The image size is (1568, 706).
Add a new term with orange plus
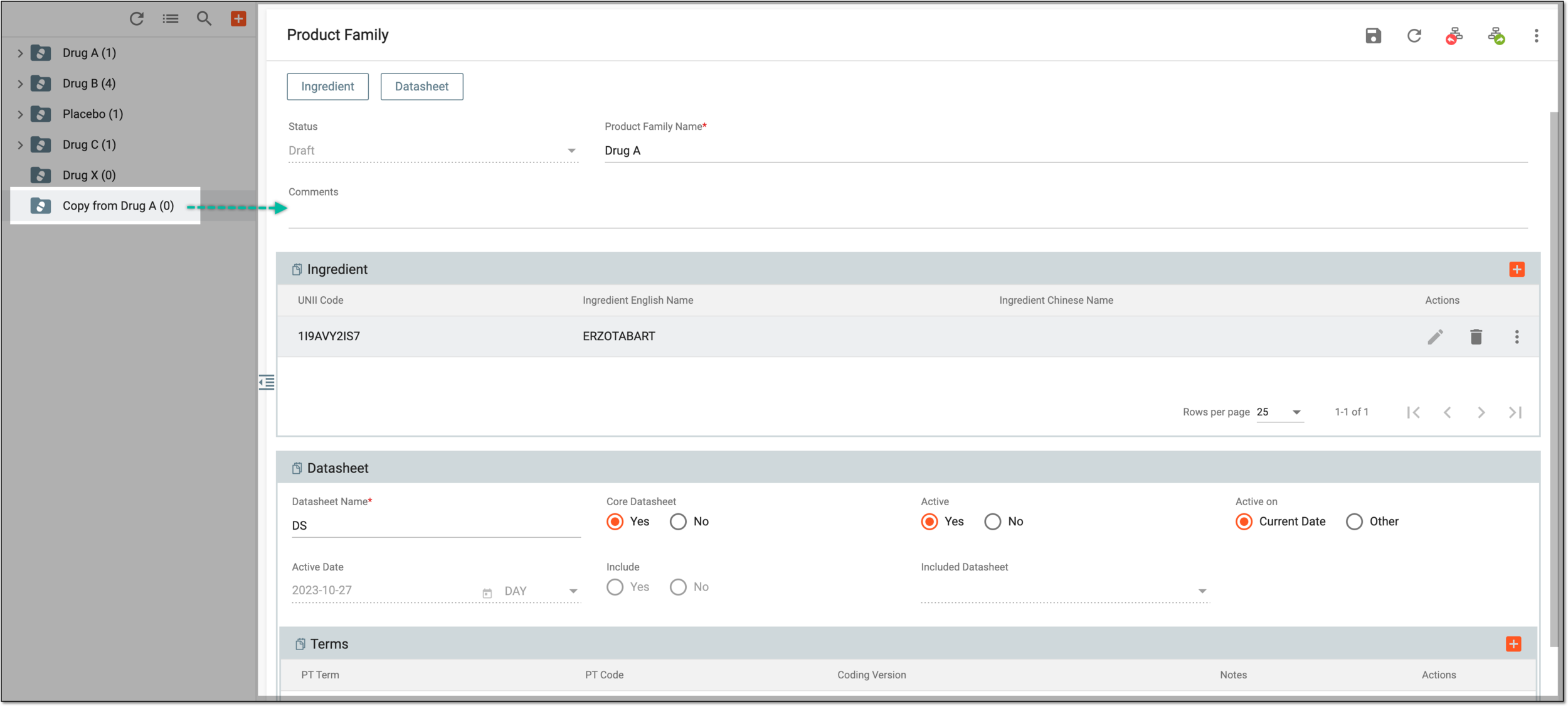(x=1513, y=644)
